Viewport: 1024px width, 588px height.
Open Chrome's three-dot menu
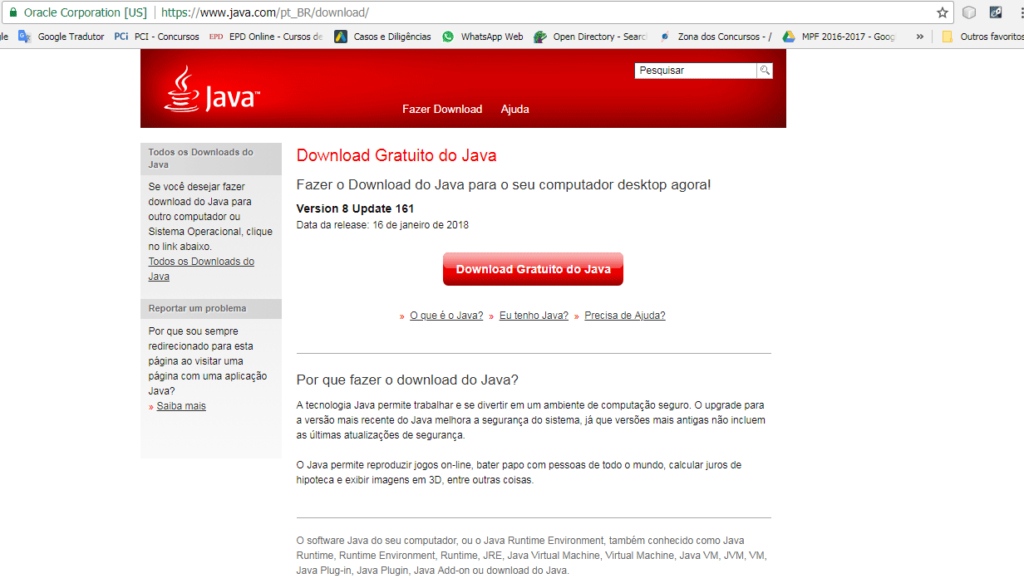tap(1021, 12)
